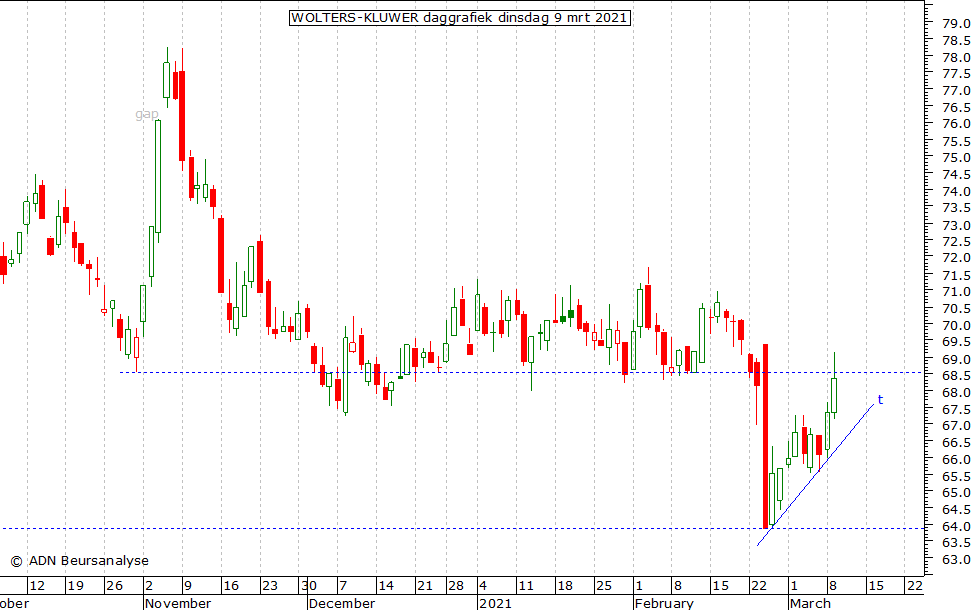Click the 77.5 price axis label
Image resolution: width=975 pixels, height=610 pixels.
(956, 74)
